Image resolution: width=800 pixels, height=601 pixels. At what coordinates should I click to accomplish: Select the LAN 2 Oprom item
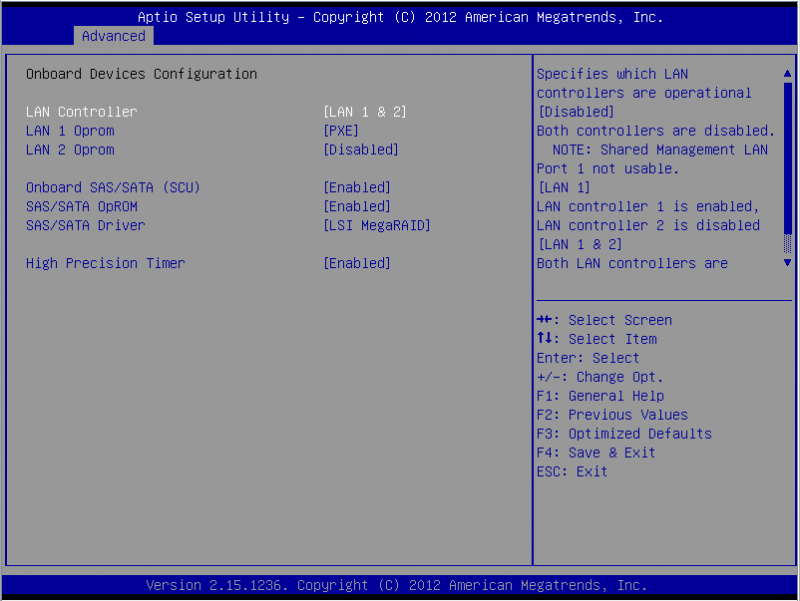[x=70, y=150]
